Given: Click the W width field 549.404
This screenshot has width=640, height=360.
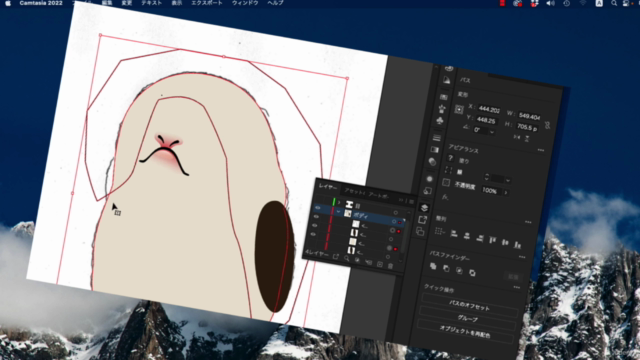Looking at the screenshot, I should (x=530, y=116).
